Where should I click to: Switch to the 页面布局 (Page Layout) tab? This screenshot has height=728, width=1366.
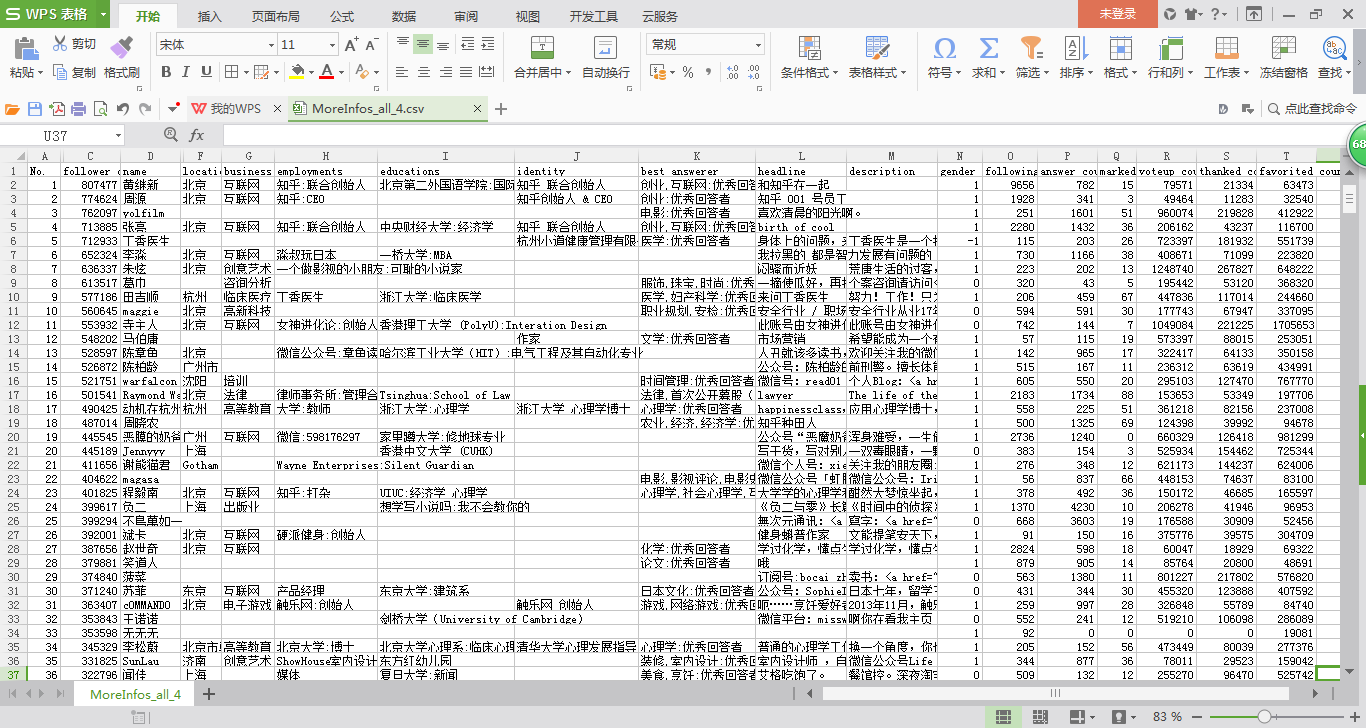tap(275, 16)
